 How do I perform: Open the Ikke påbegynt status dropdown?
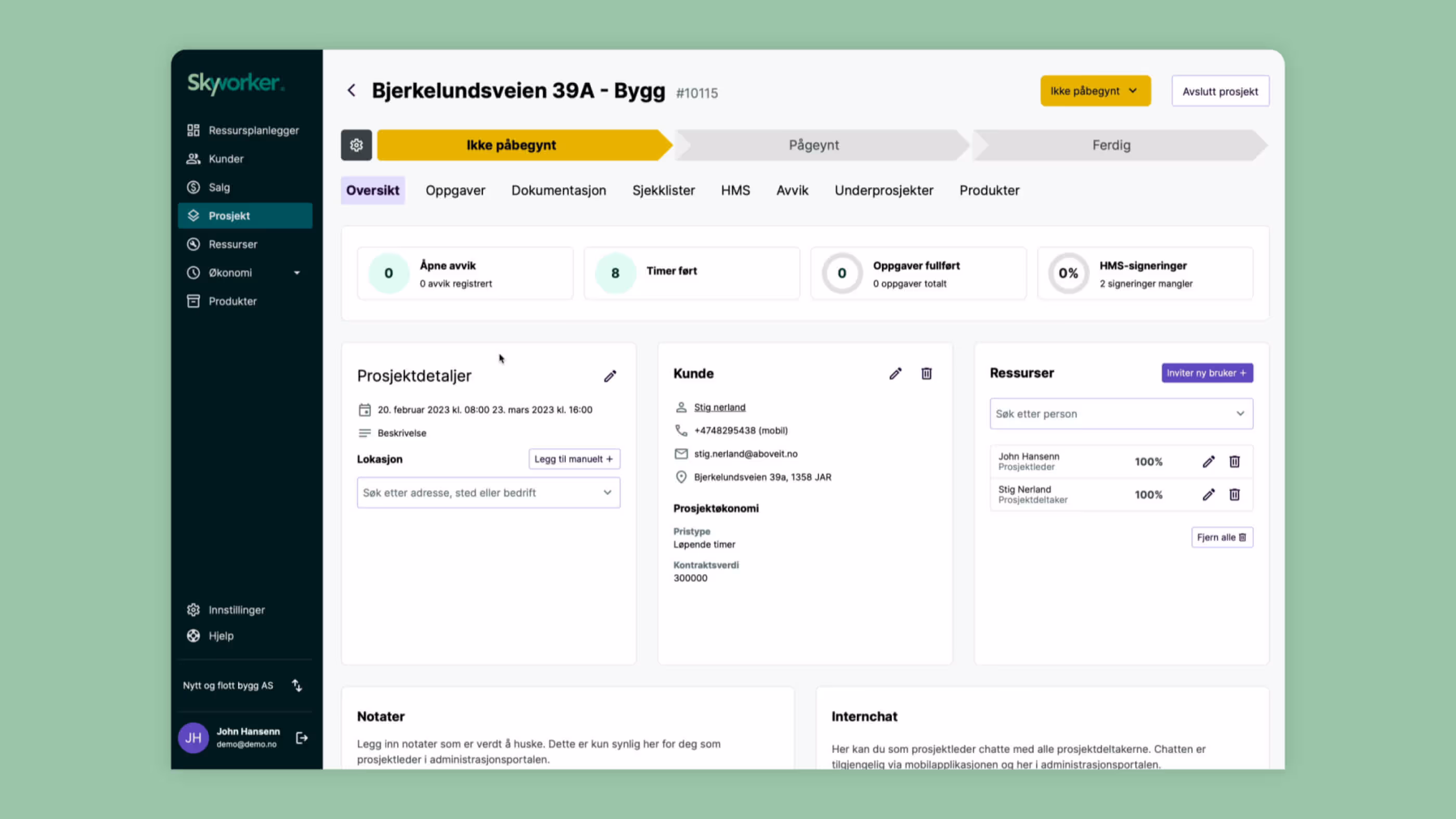tap(1095, 90)
